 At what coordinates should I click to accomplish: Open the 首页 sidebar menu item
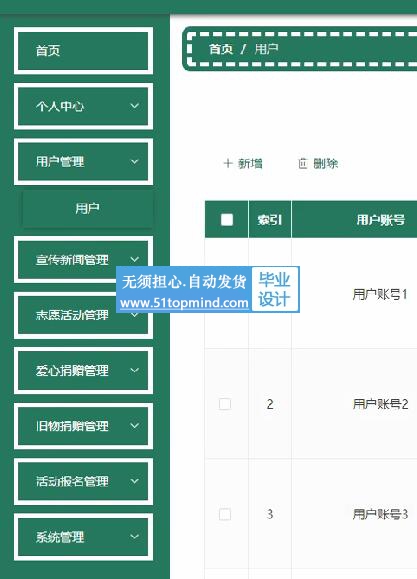pyautogui.click(x=83, y=51)
